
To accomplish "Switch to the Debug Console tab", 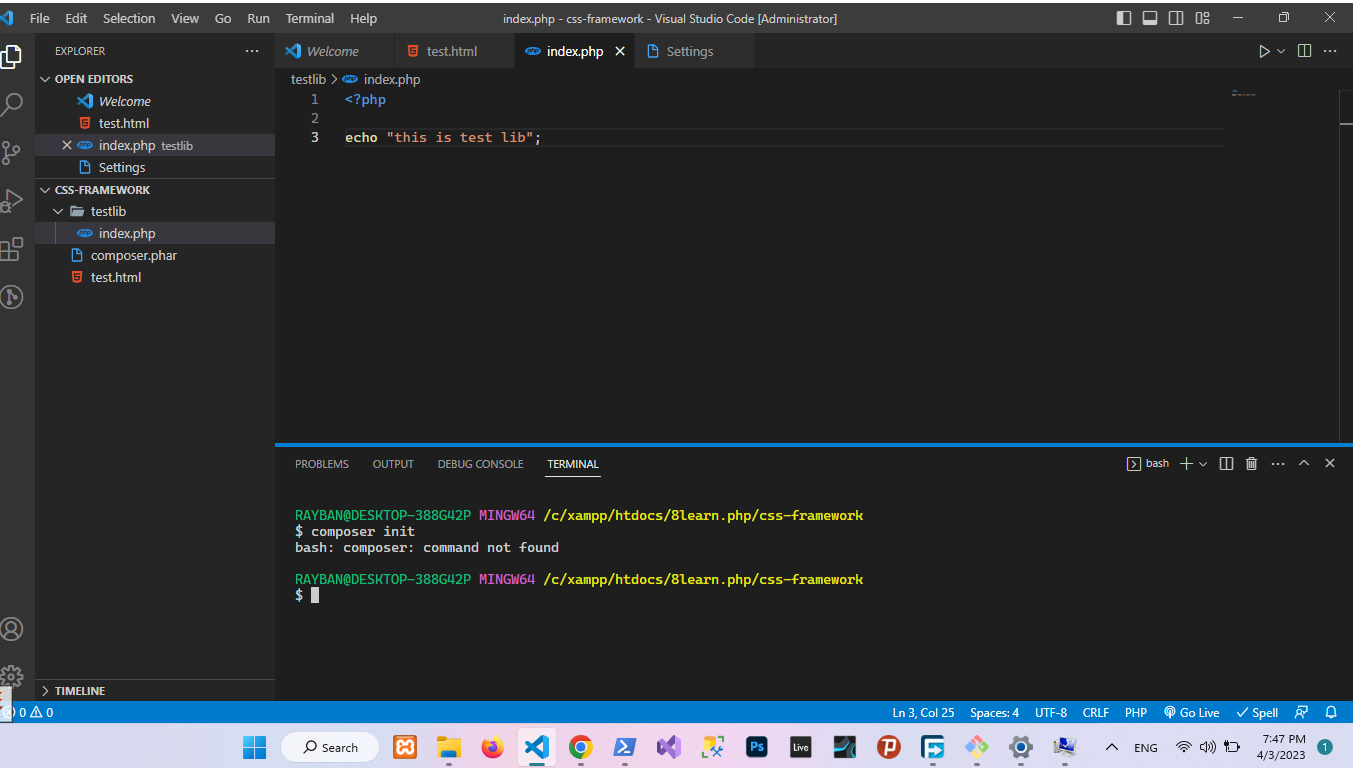I will 480,464.
